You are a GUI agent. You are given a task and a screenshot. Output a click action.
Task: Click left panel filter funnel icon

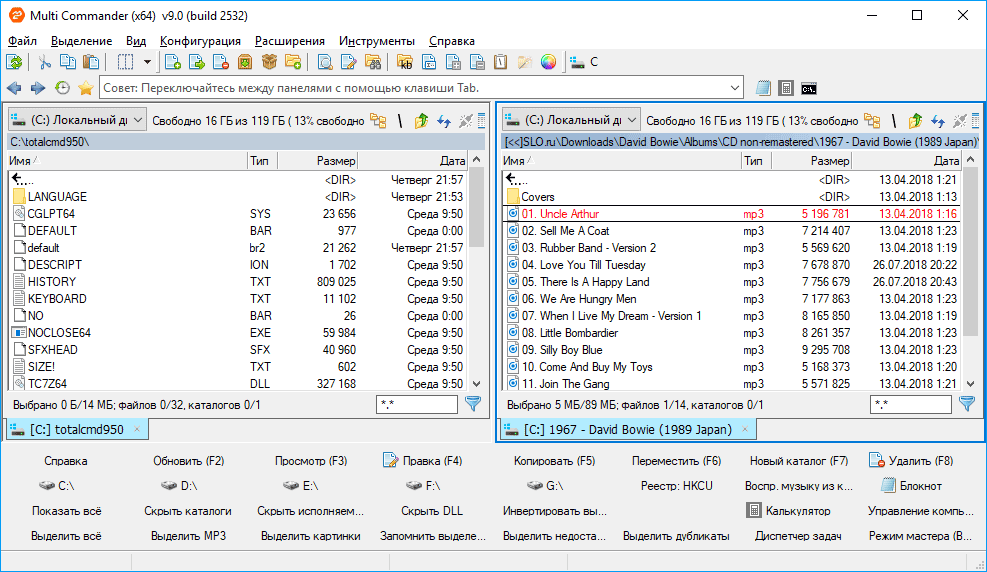(473, 403)
